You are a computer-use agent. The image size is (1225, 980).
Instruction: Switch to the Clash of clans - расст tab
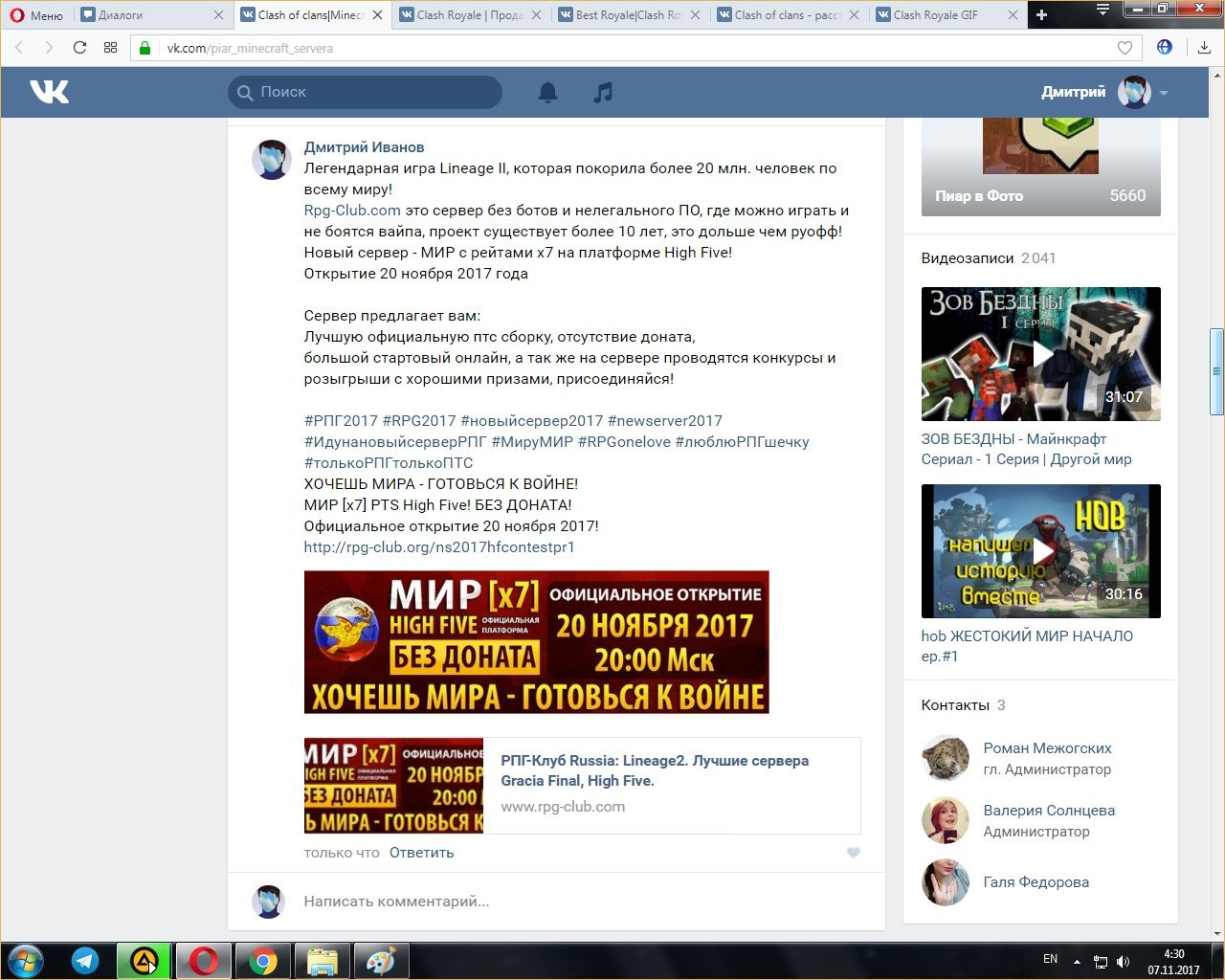click(788, 15)
